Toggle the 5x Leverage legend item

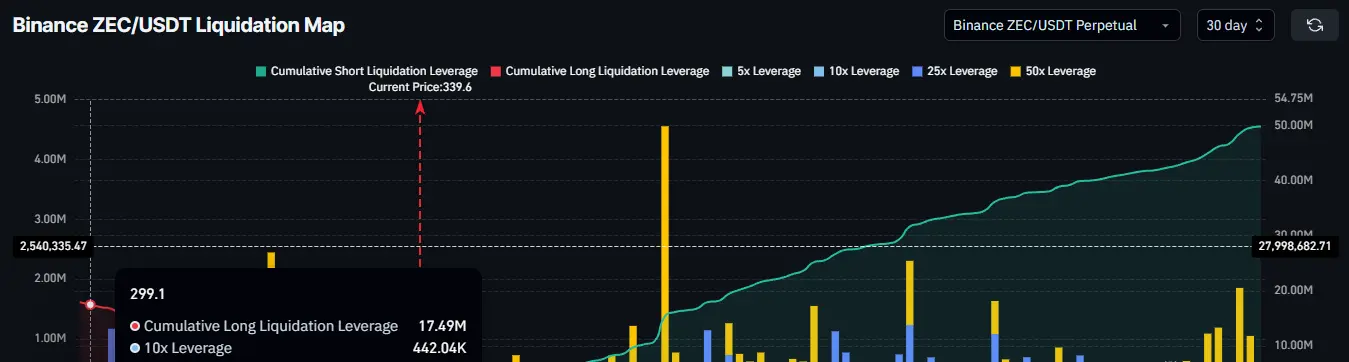click(x=761, y=72)
